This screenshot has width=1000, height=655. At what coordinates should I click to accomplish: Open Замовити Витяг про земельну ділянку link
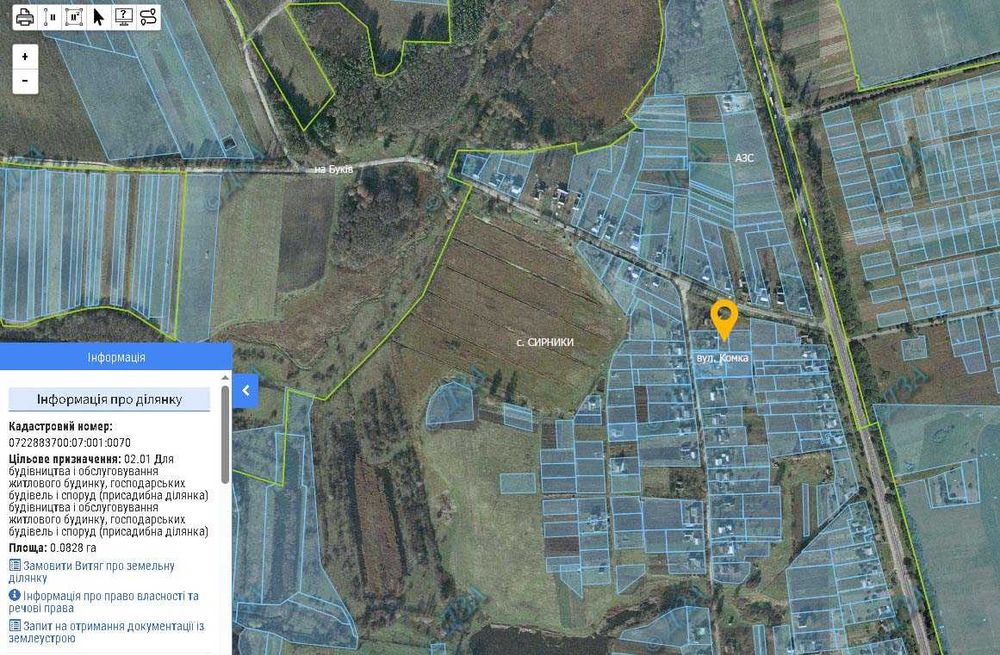[x=91, y=571]
